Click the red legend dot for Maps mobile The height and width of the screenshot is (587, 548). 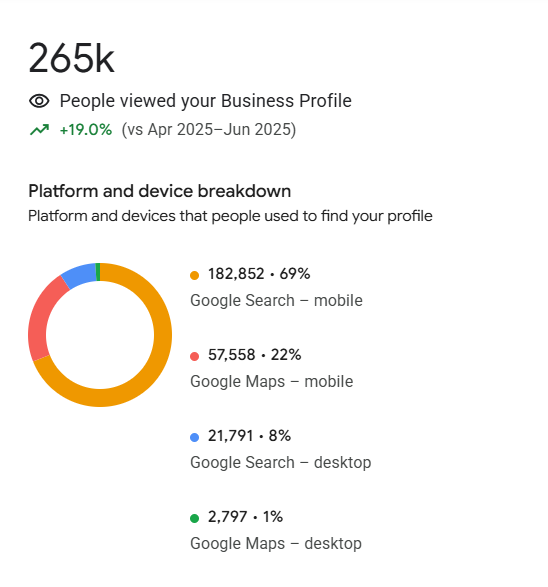(x=194, y=356)
